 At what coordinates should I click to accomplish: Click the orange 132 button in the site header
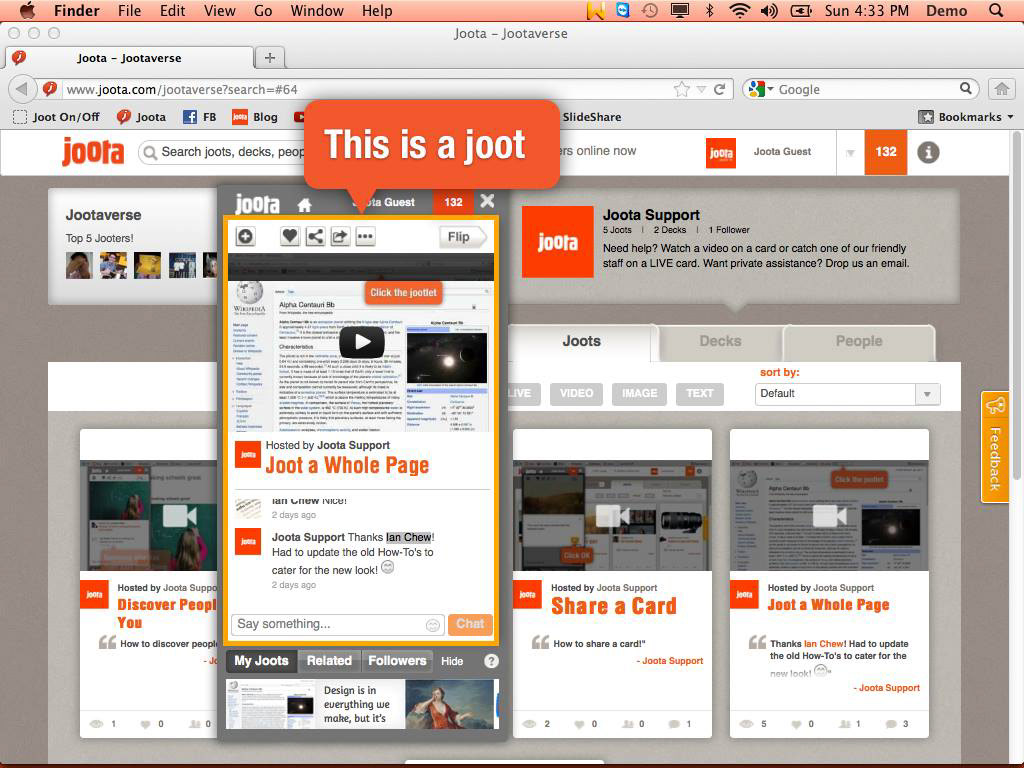pos(886,152)
